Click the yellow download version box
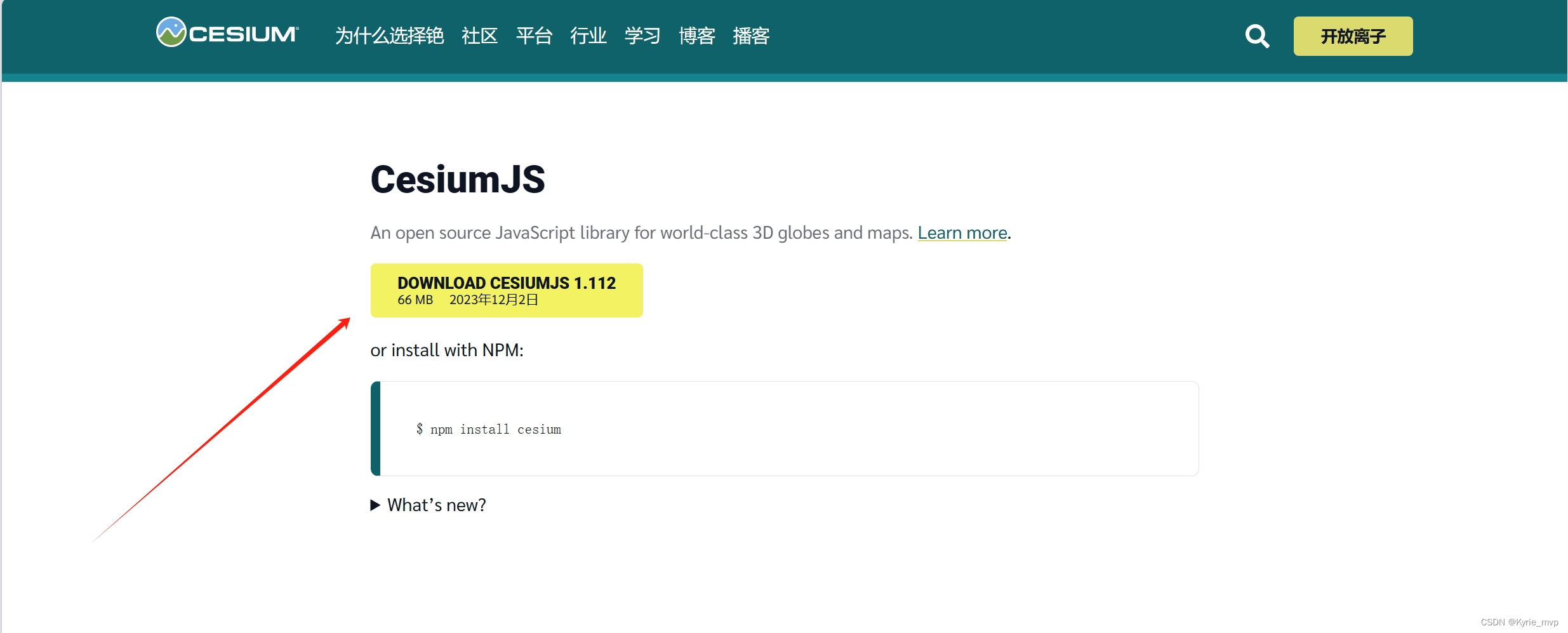Image resolution: width=1568 pixels, height=633 pixels. pyautogui.click(x=506, y=290)
